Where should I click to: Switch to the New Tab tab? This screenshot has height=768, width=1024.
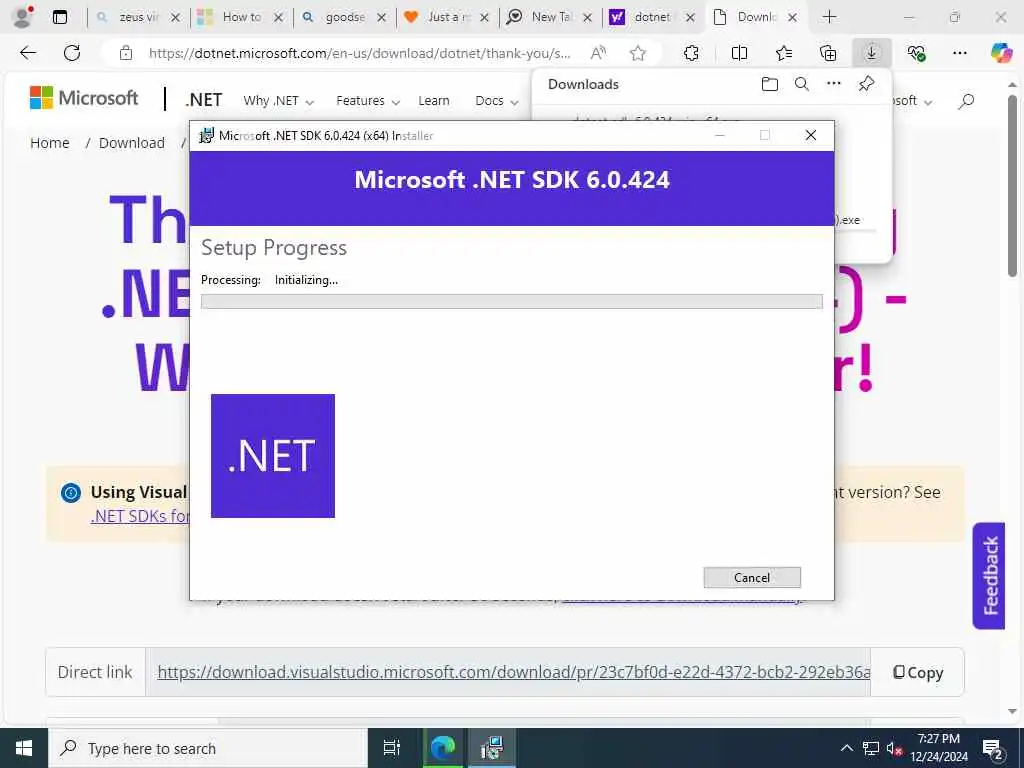(x=551, y=18)
